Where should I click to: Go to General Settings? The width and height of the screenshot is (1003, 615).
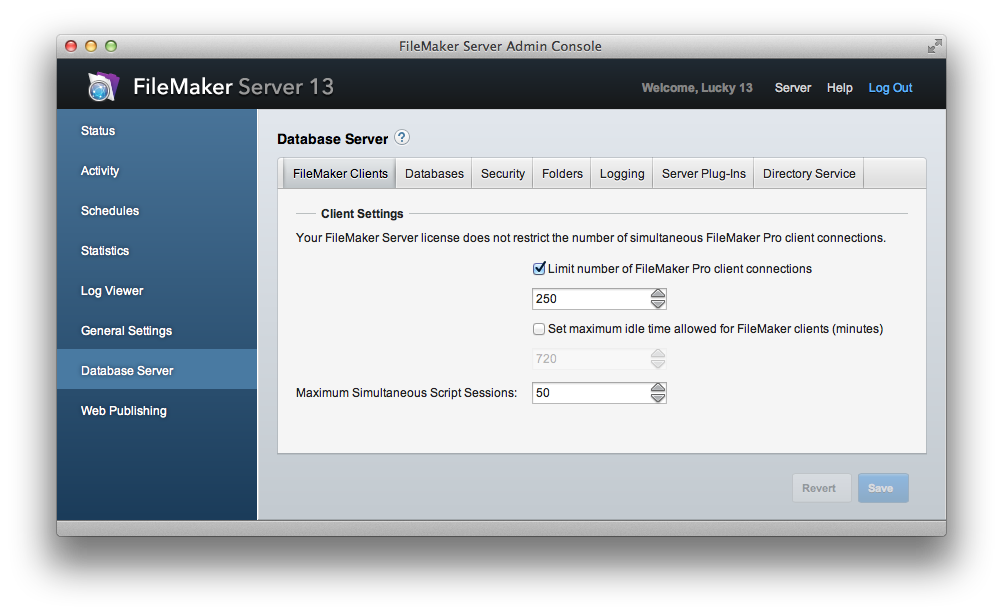pos(126,331)
